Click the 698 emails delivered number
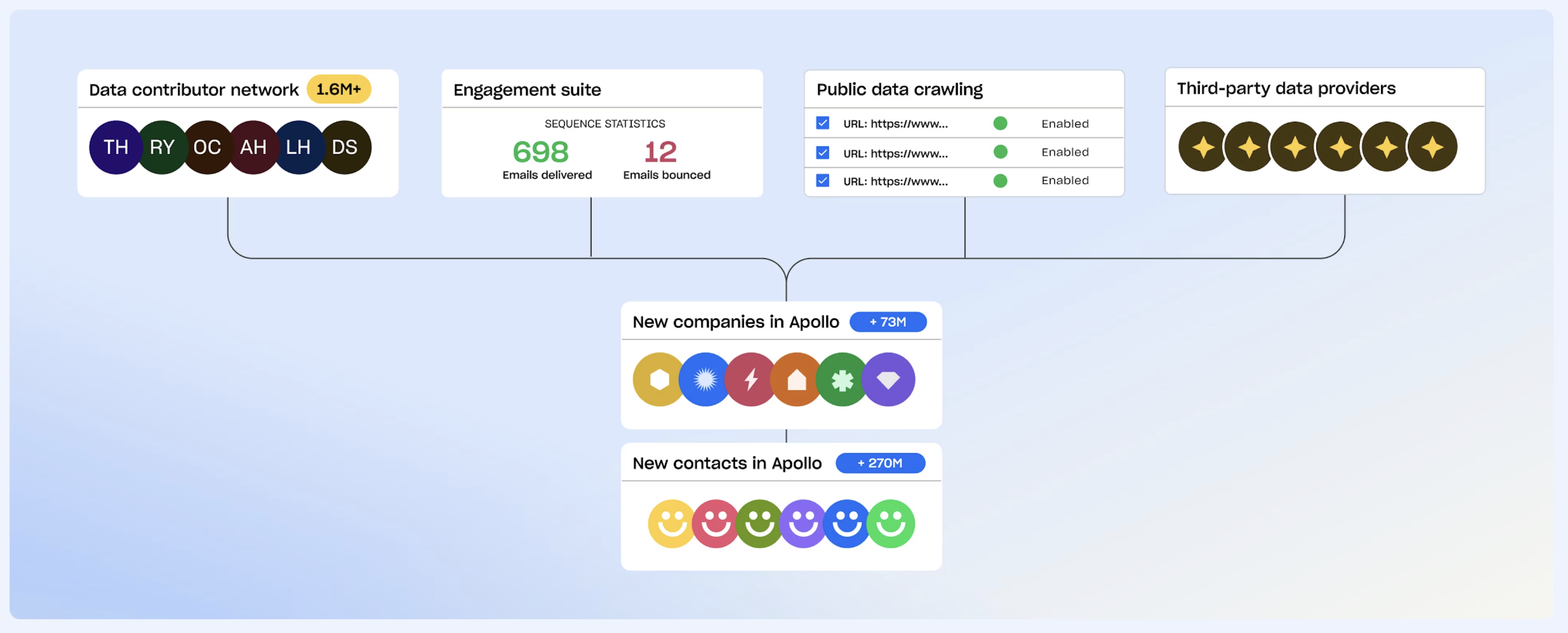 (x=541, y=152)
